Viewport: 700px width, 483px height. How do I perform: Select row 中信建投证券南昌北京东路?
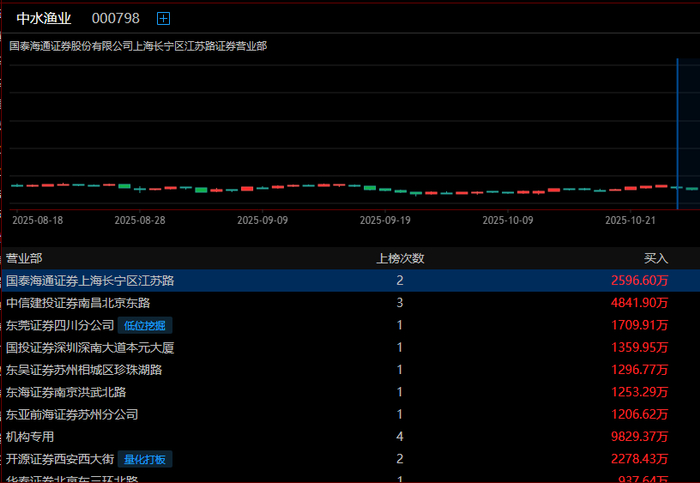(351, 303)
